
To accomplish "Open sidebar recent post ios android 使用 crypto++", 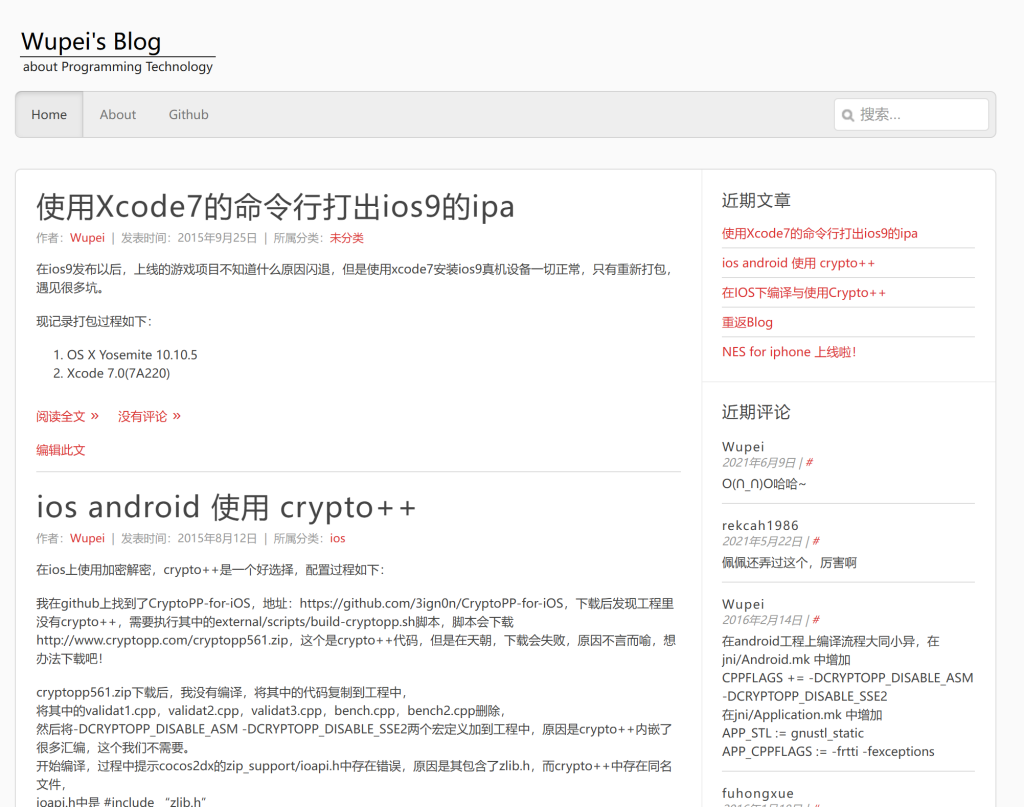I will (798, 263).
